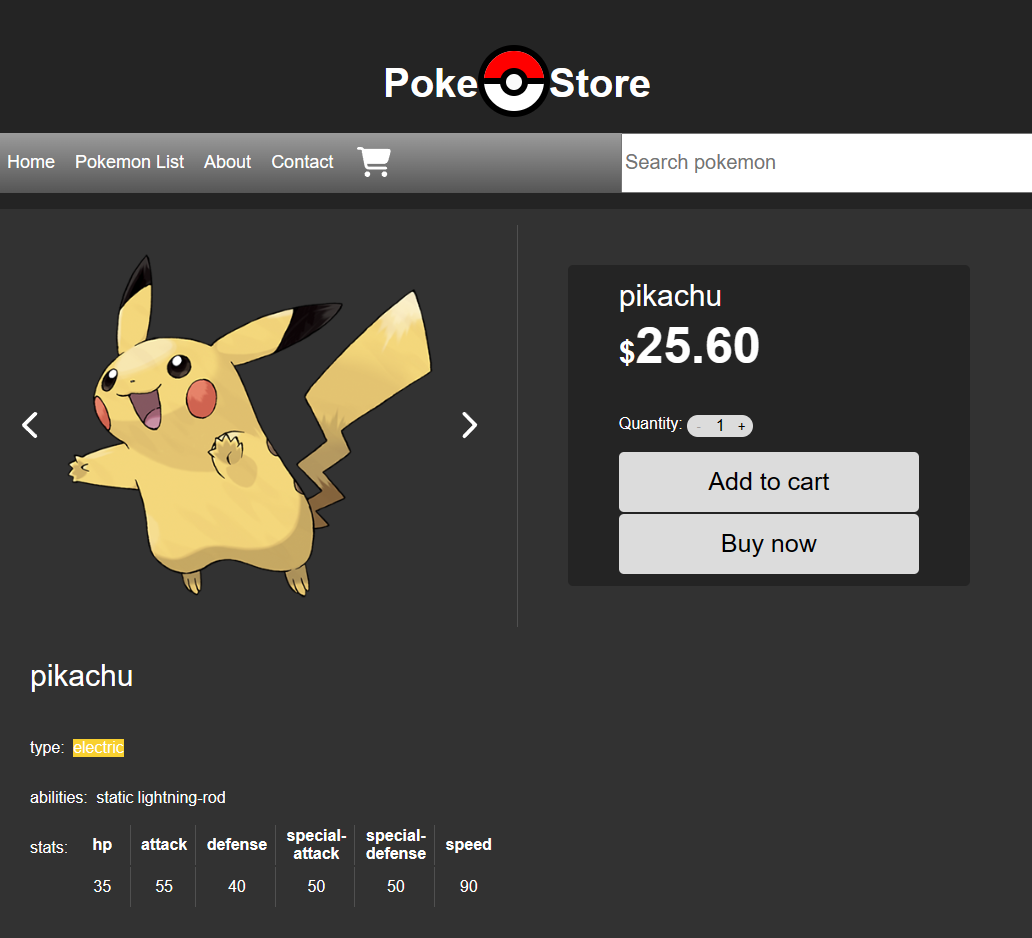This screenshot has height=938, width=1032.
Task: Select the hp stat column header
Action: tap(102, 845)
